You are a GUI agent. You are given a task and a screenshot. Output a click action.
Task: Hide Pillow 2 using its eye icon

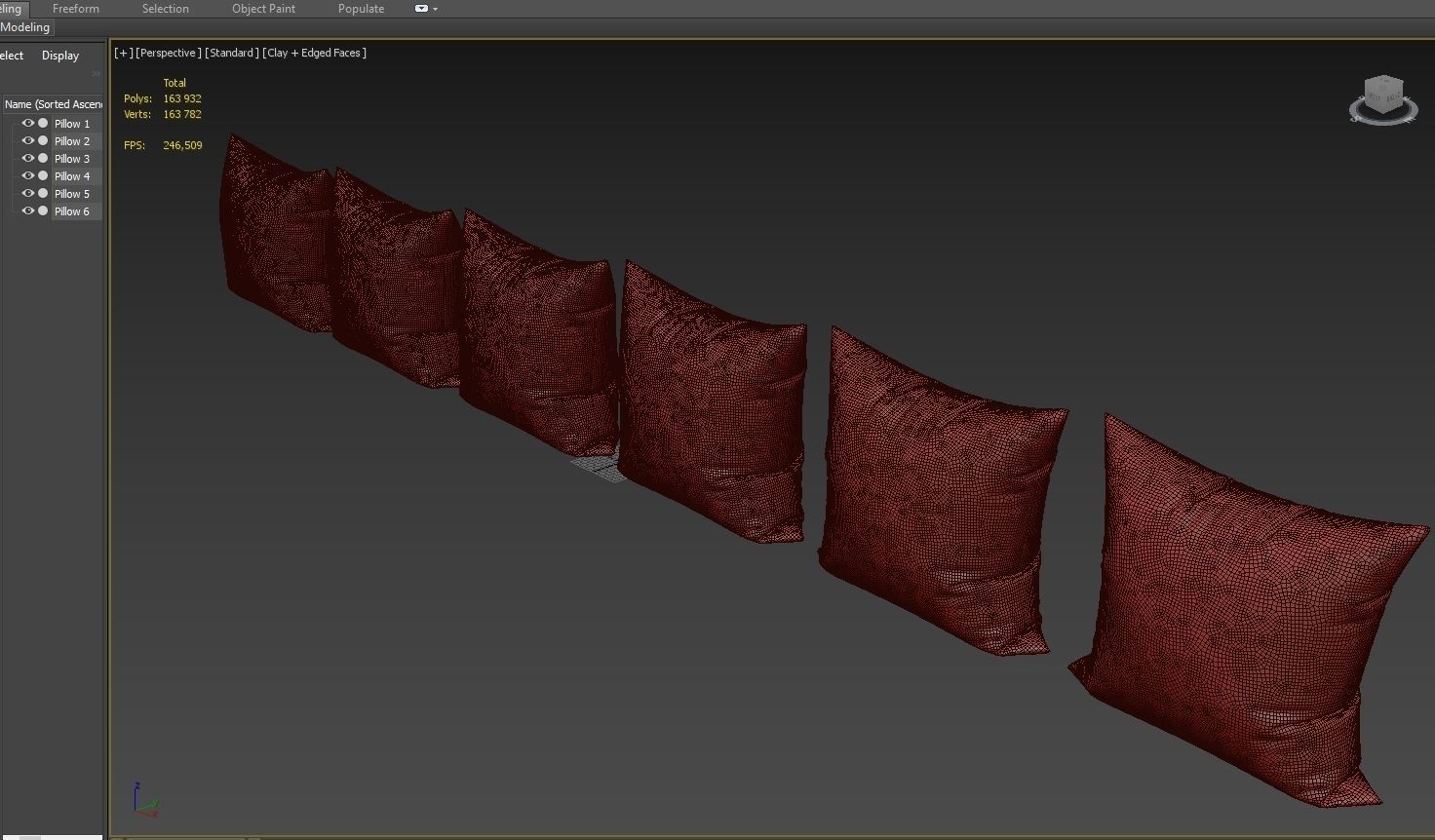tap(27, 141)
